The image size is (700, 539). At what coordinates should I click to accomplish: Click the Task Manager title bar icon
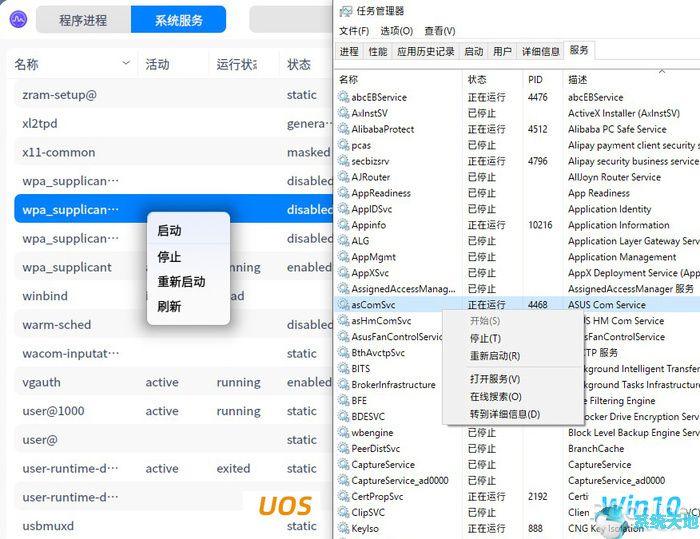(x=346, y=11)
